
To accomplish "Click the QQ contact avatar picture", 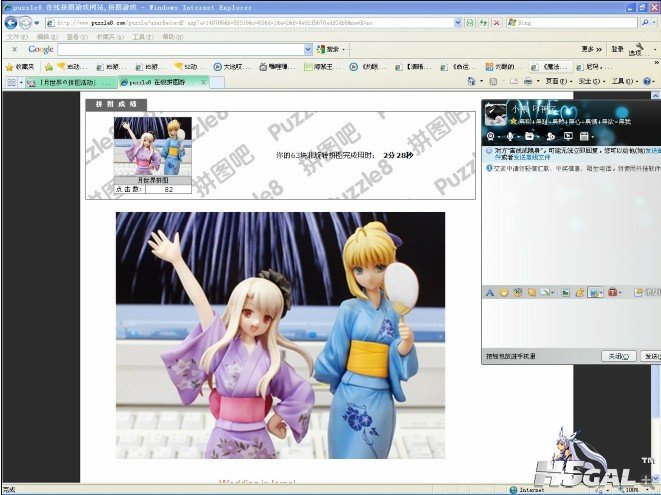I will [495, 114].
